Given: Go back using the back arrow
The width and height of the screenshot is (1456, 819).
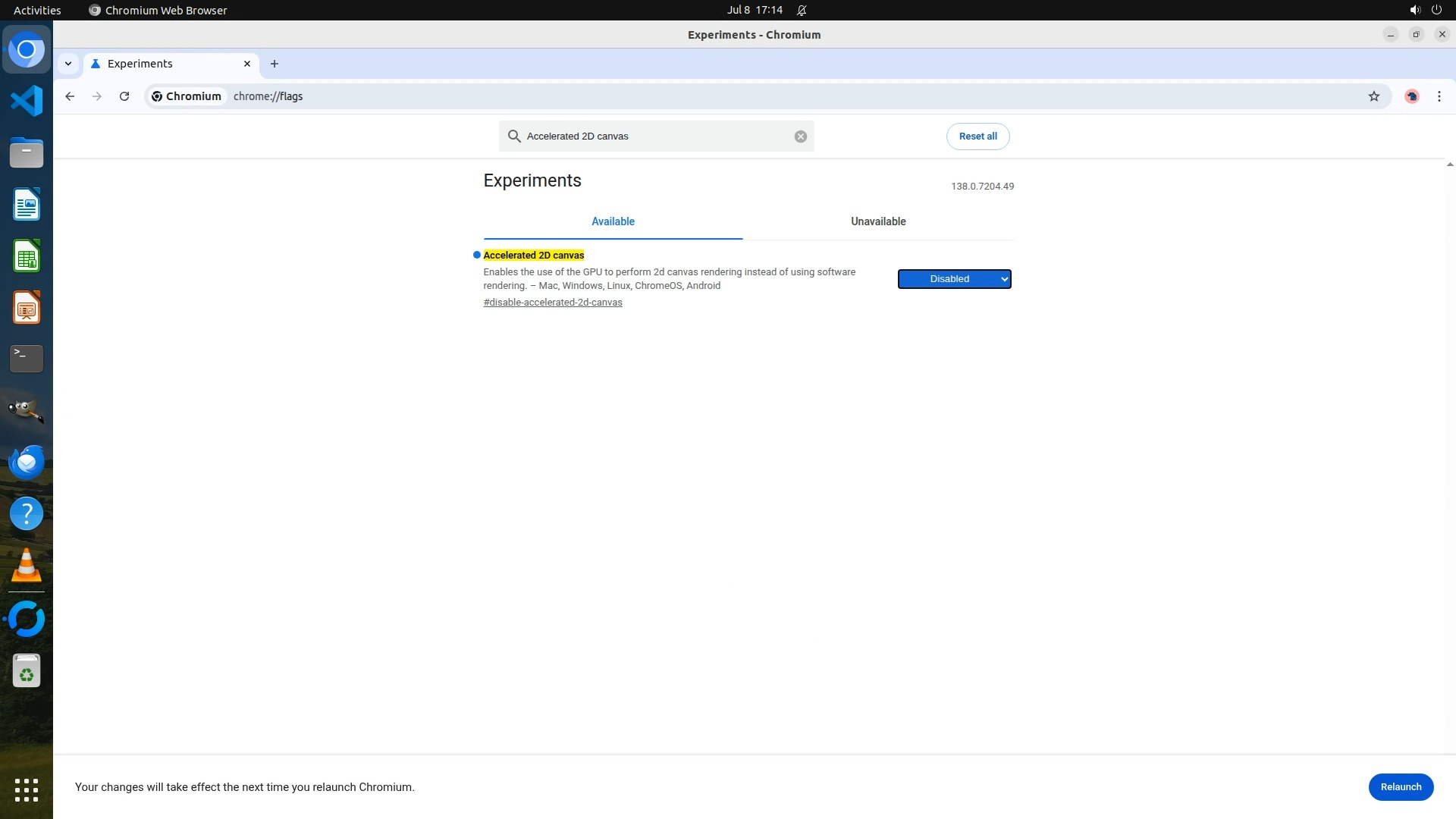Looking at the screenshot, I should click(70, 96).
